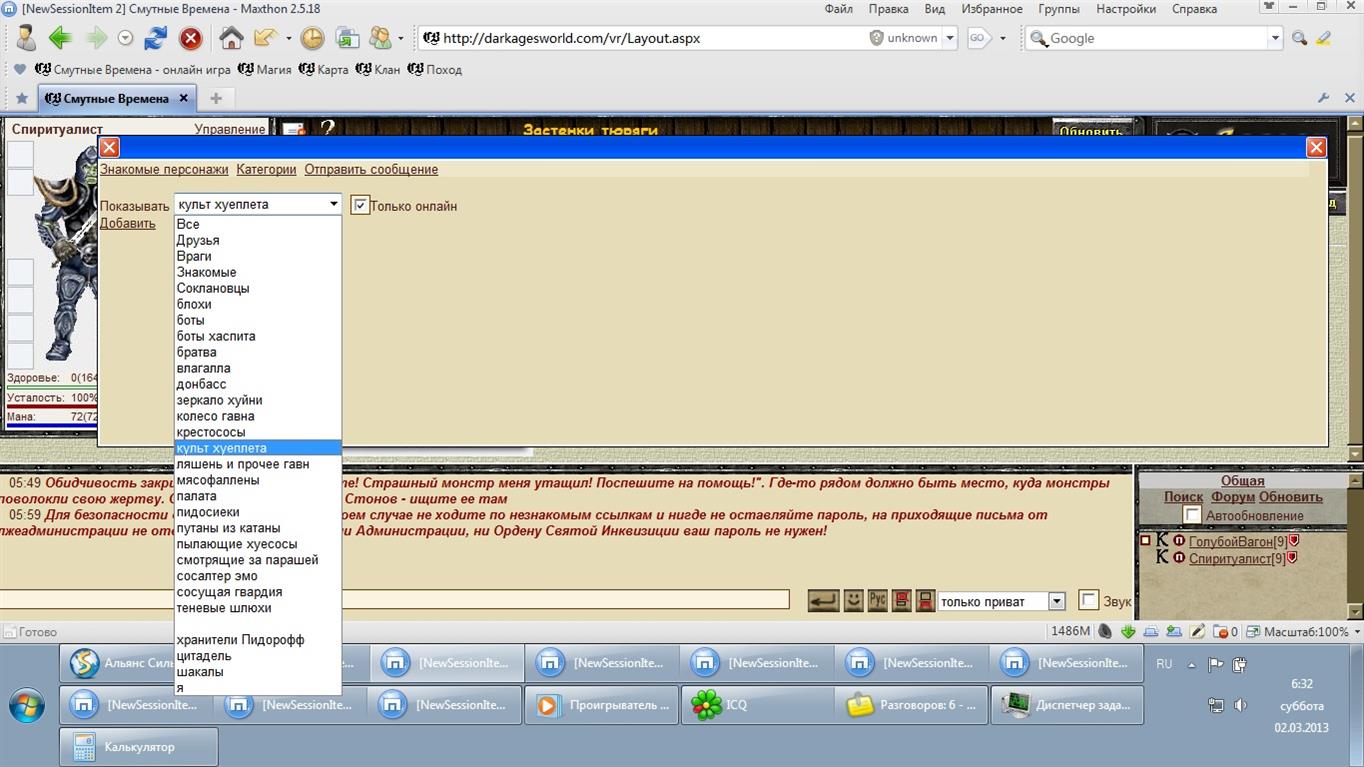Open the Карта bookmark

[325, 70]
